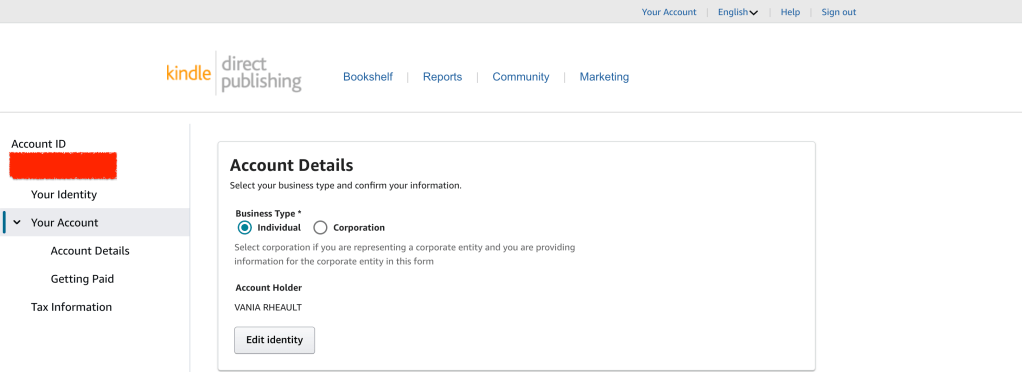Screen dimensions: 1022x372
Task: Click the Edit identity button
Action: coord(274,340)
